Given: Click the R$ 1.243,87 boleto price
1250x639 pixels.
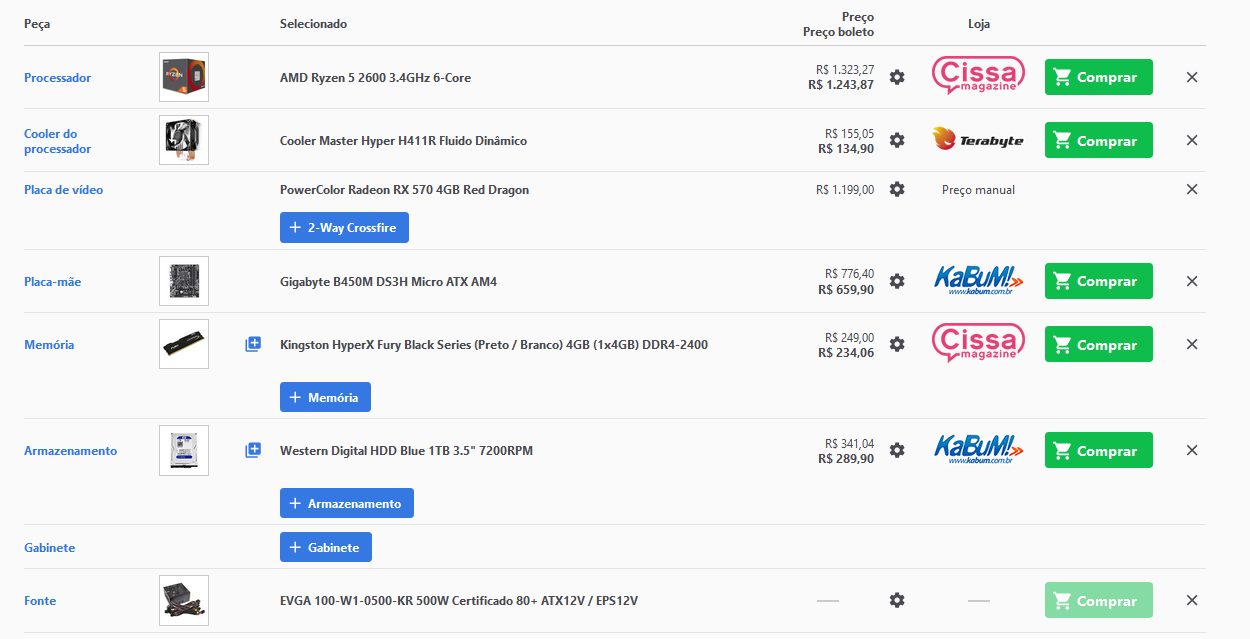Looking at the screenshot, I should [841, 85].
